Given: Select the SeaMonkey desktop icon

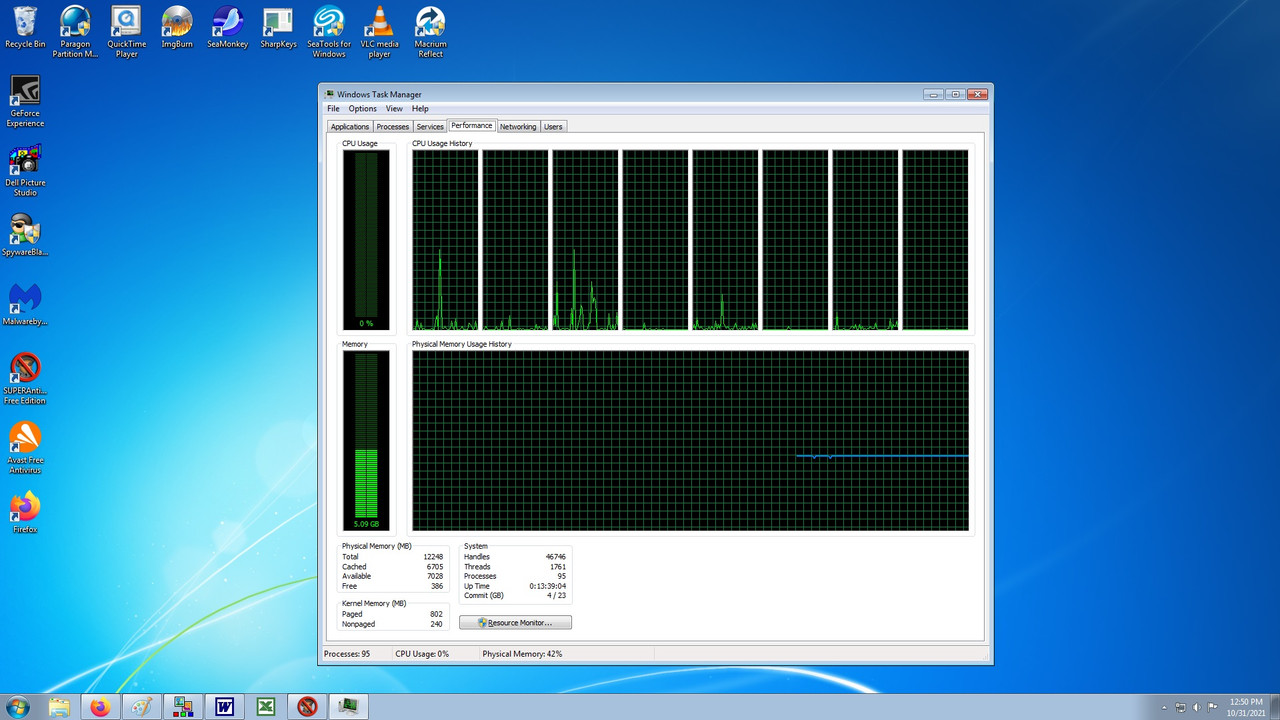Looking at the screenshot, I should pos(227,27).
